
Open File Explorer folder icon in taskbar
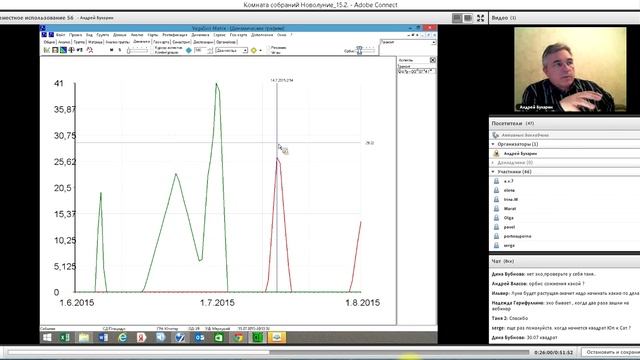[x=84, y=338]
